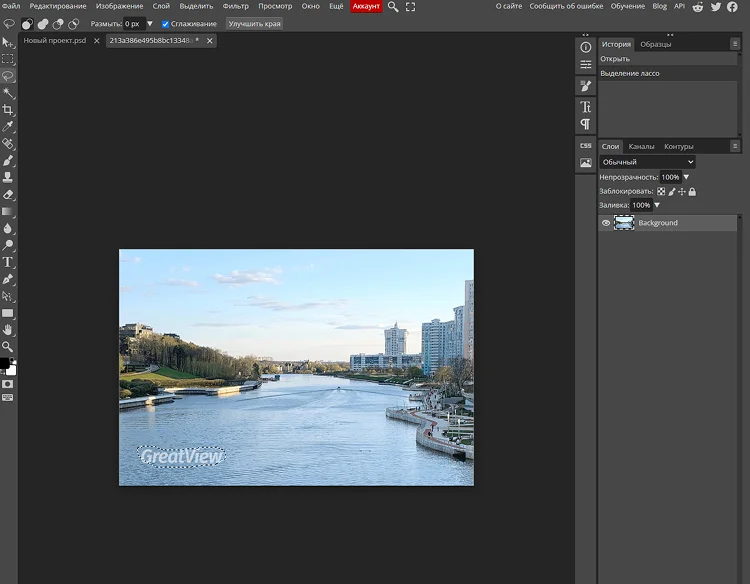Open the Размыть feather dropdown arrow
Viewport: 750px width, 584px height.
150,24
